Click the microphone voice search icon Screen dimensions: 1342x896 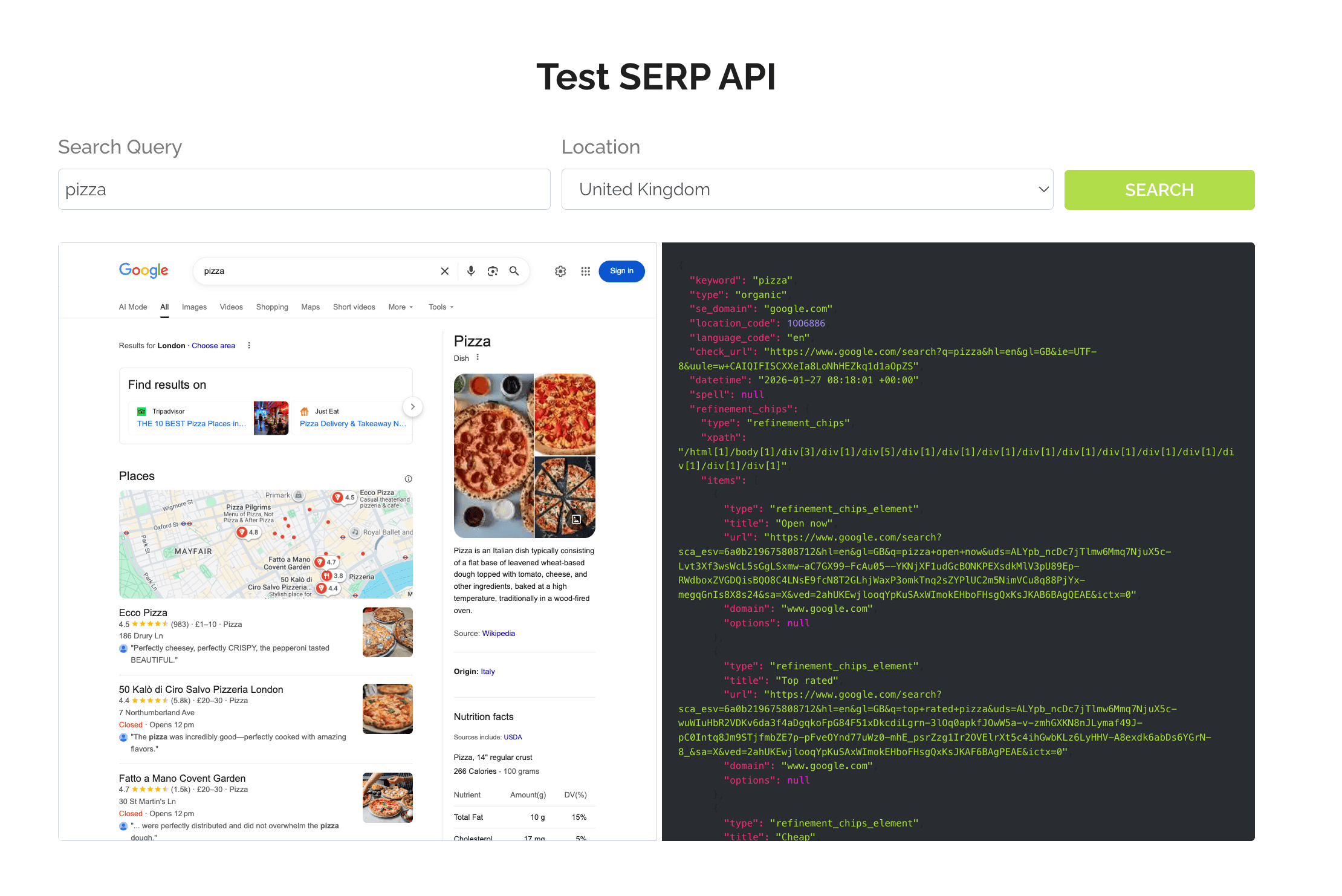(x=471, y=271)
